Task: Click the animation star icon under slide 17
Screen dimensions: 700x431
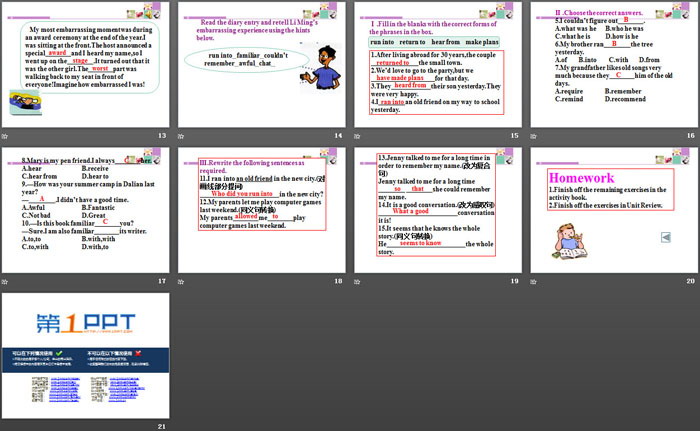Action: tap(5, 281)
